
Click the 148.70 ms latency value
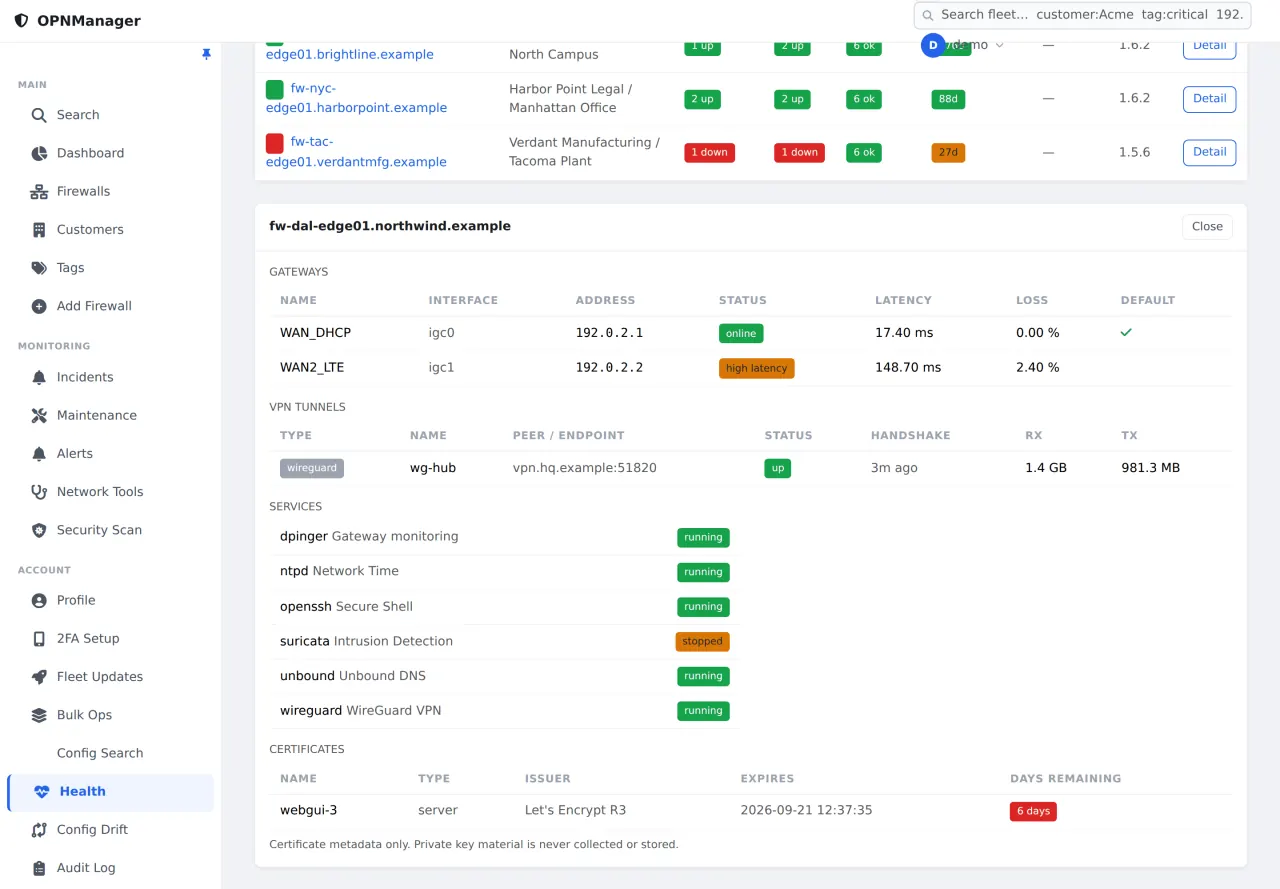click(908, 367)
